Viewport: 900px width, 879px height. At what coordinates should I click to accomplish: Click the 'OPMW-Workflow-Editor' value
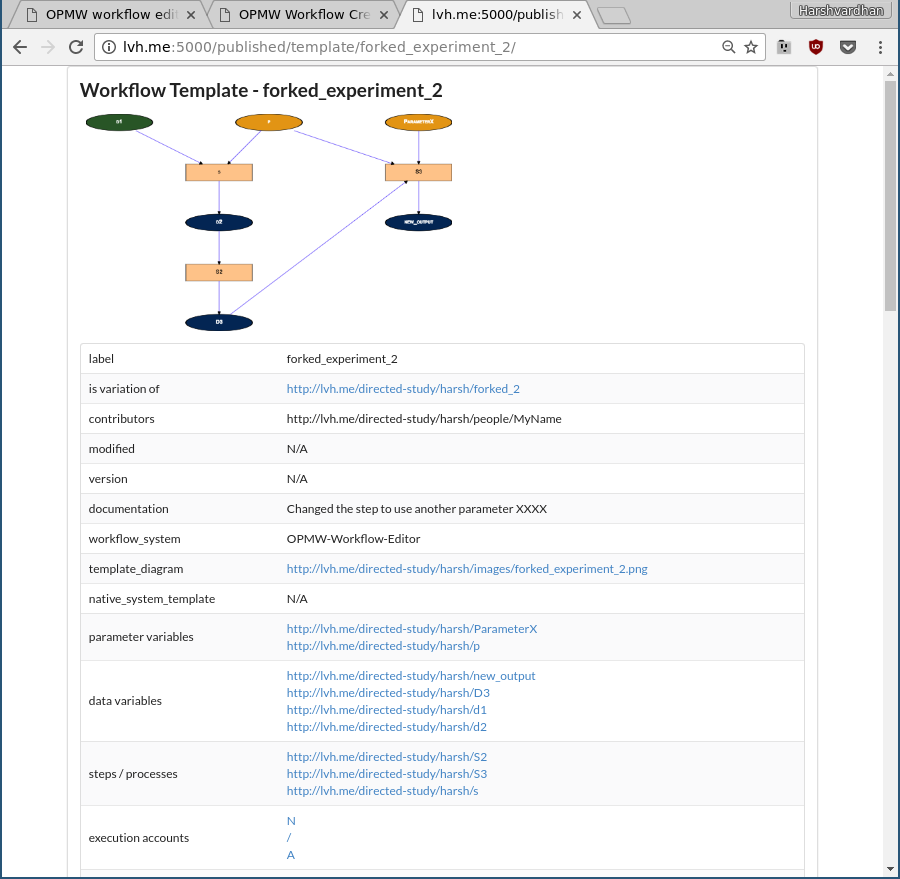click(354, 539)
